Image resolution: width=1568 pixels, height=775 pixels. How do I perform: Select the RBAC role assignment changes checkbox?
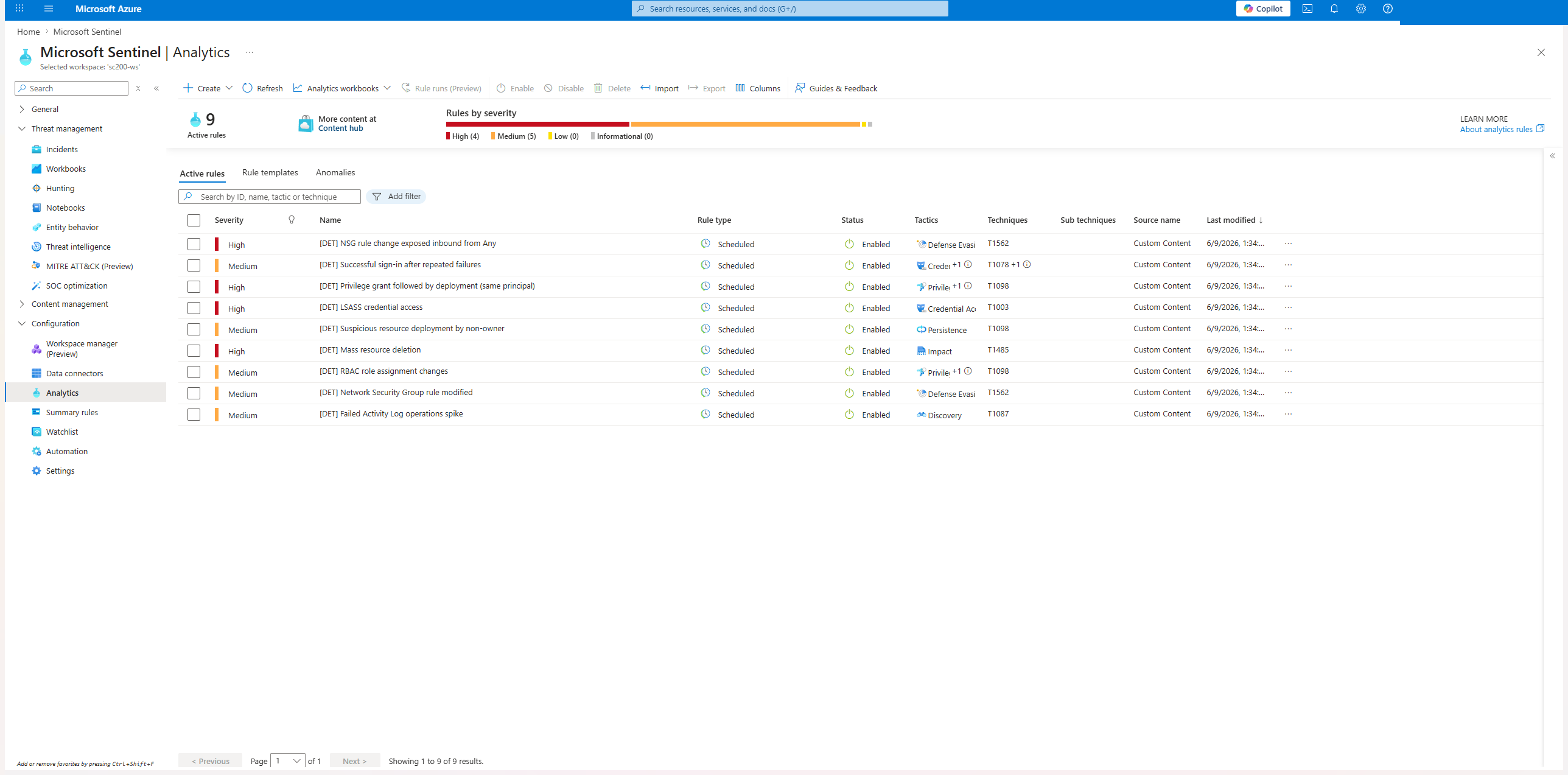(x=194, y=372)
